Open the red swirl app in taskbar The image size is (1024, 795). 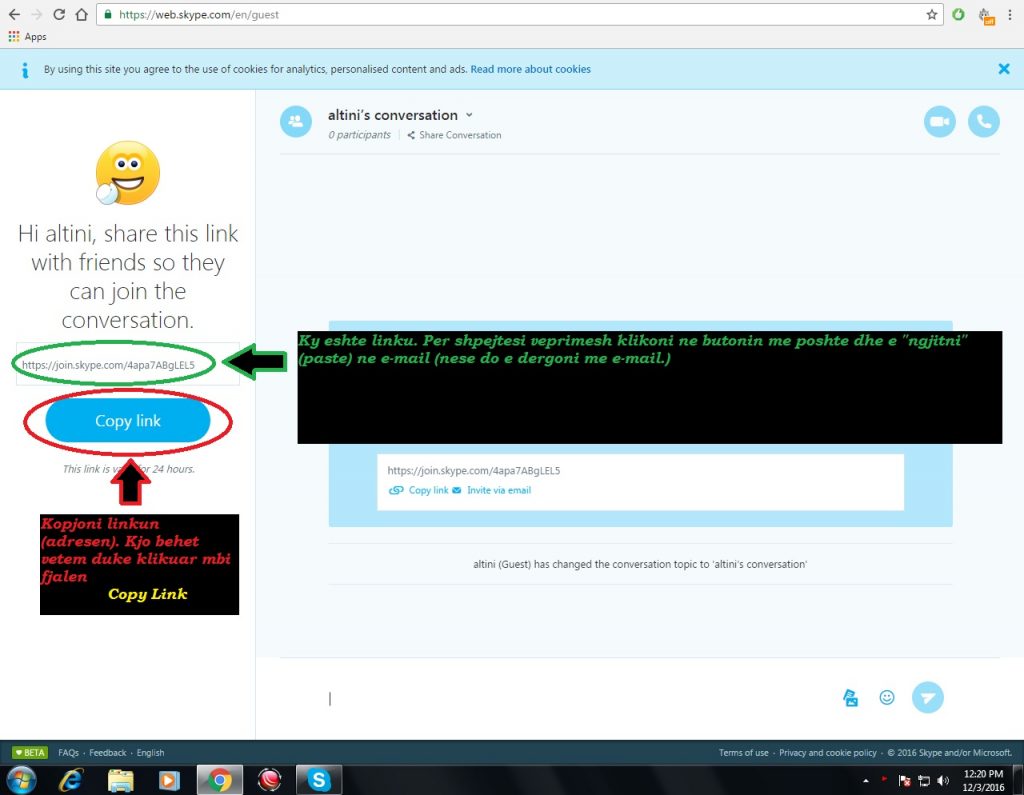click(269, 780)
